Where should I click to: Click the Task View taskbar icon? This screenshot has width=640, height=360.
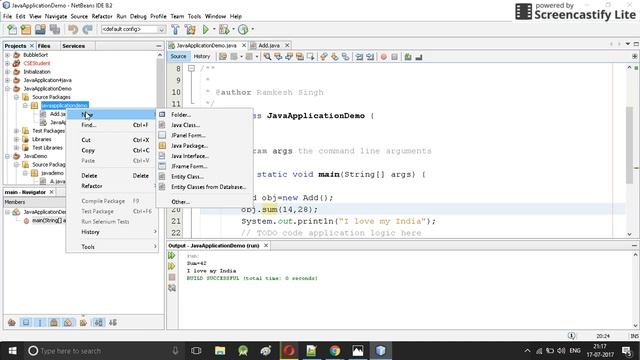[196, 351]
